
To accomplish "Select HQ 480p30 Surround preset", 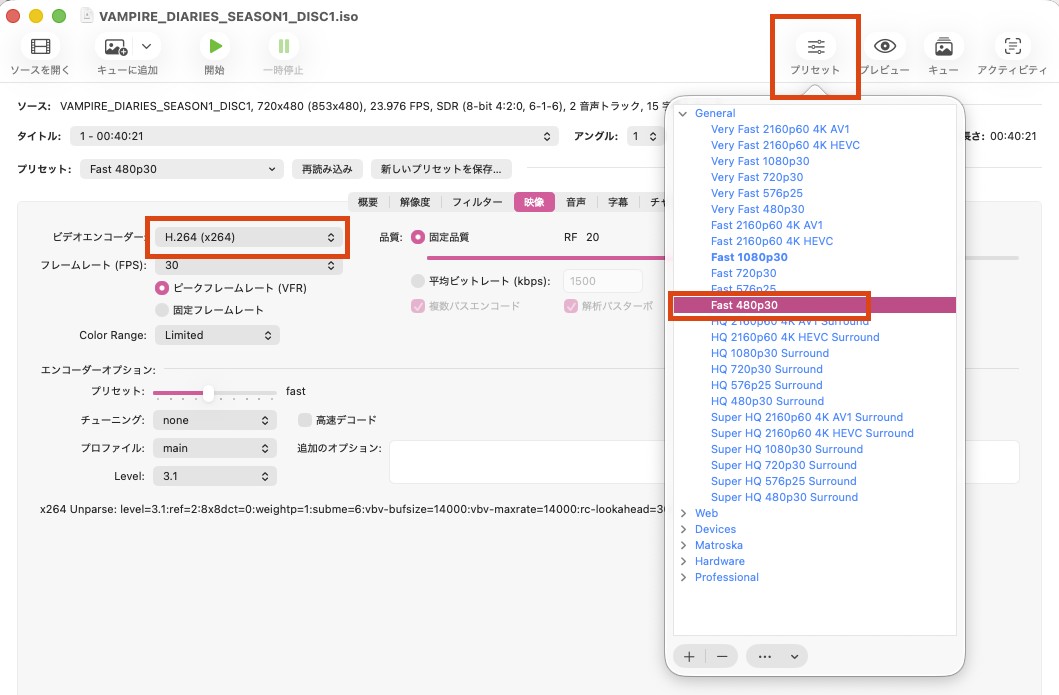I will (767, 401).
